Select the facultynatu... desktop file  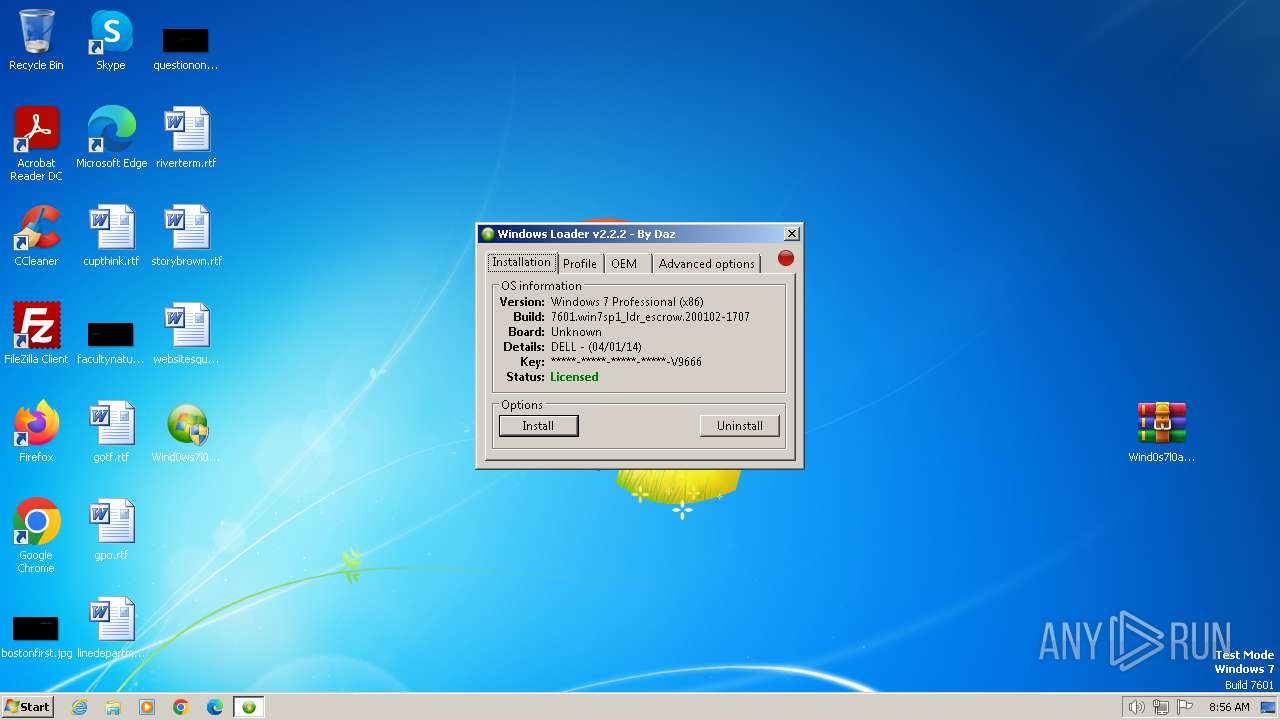point(111,342)
